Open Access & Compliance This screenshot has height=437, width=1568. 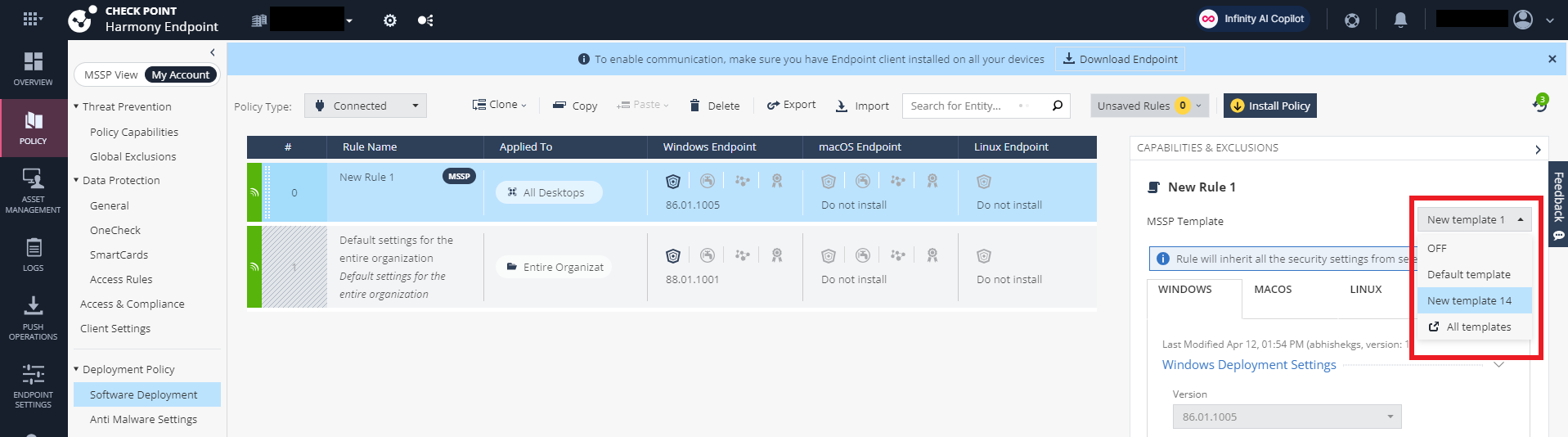133,304
